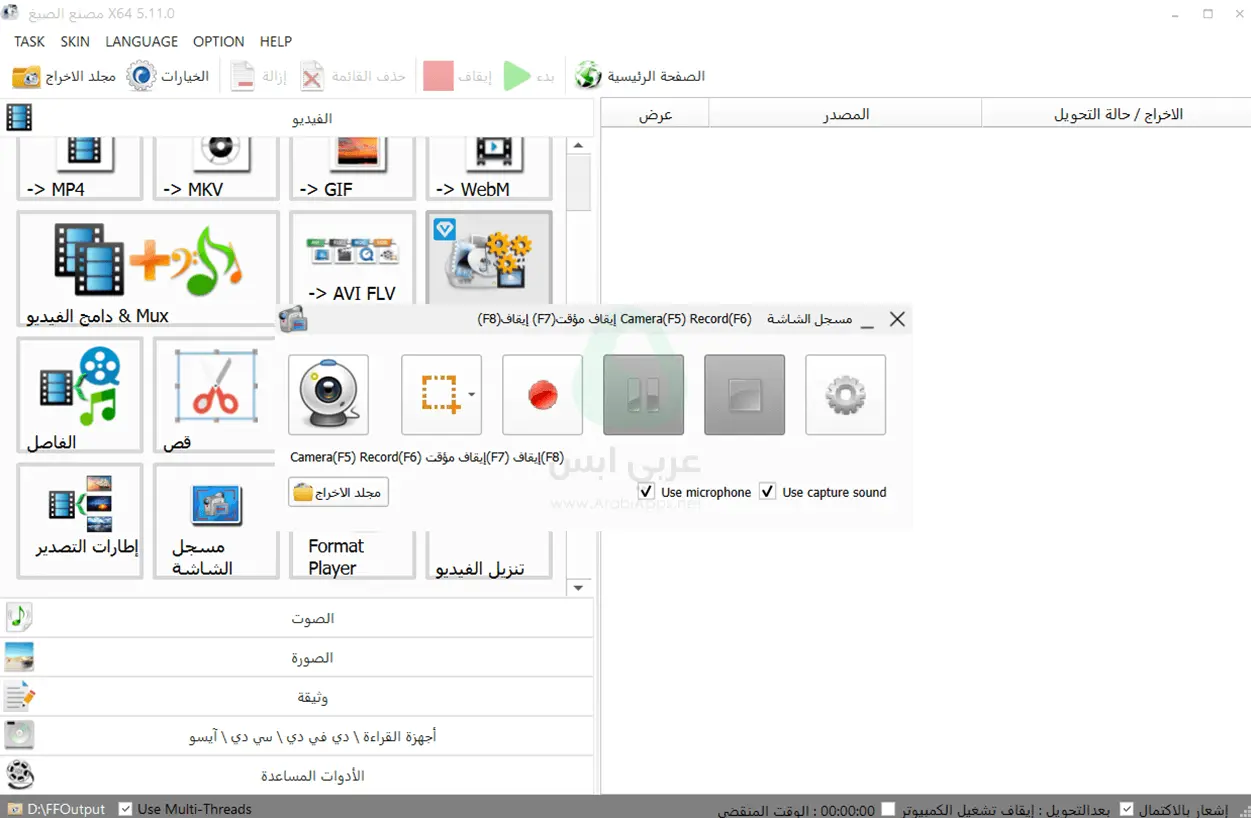This screenshot has width=1251, height=818.
Task: Click the Camera webcam icon in the recorder dialog
Action: click(328, 394)
